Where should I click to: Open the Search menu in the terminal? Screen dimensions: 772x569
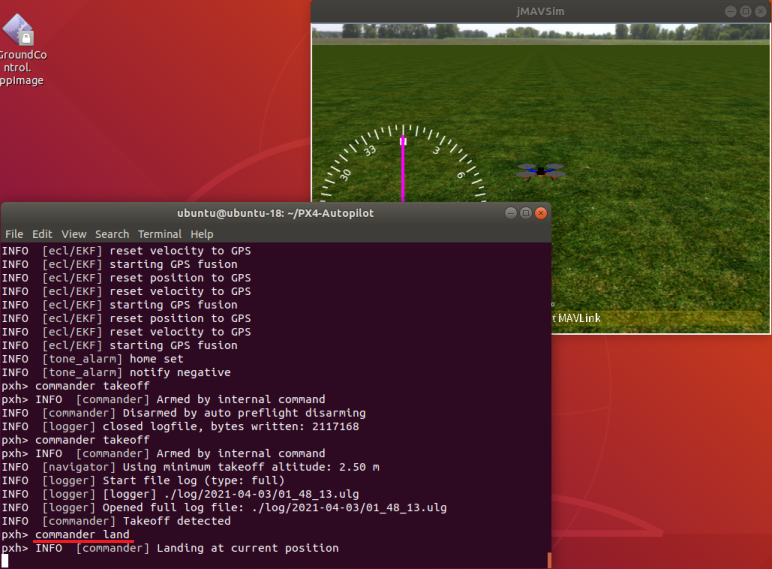[112, 234]
